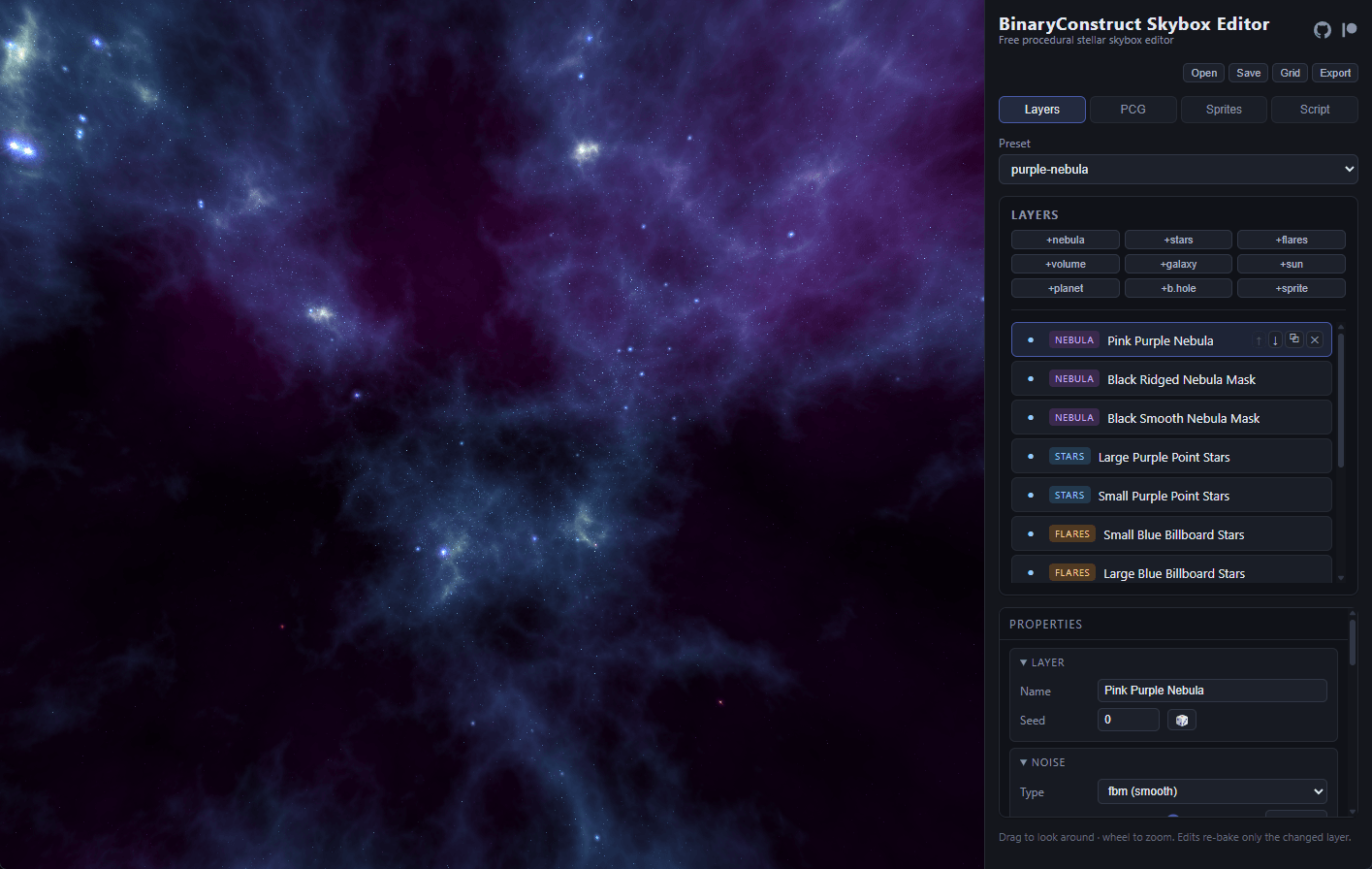
Task: Add a +b.hole layer
Action: tap(1178, 288)
